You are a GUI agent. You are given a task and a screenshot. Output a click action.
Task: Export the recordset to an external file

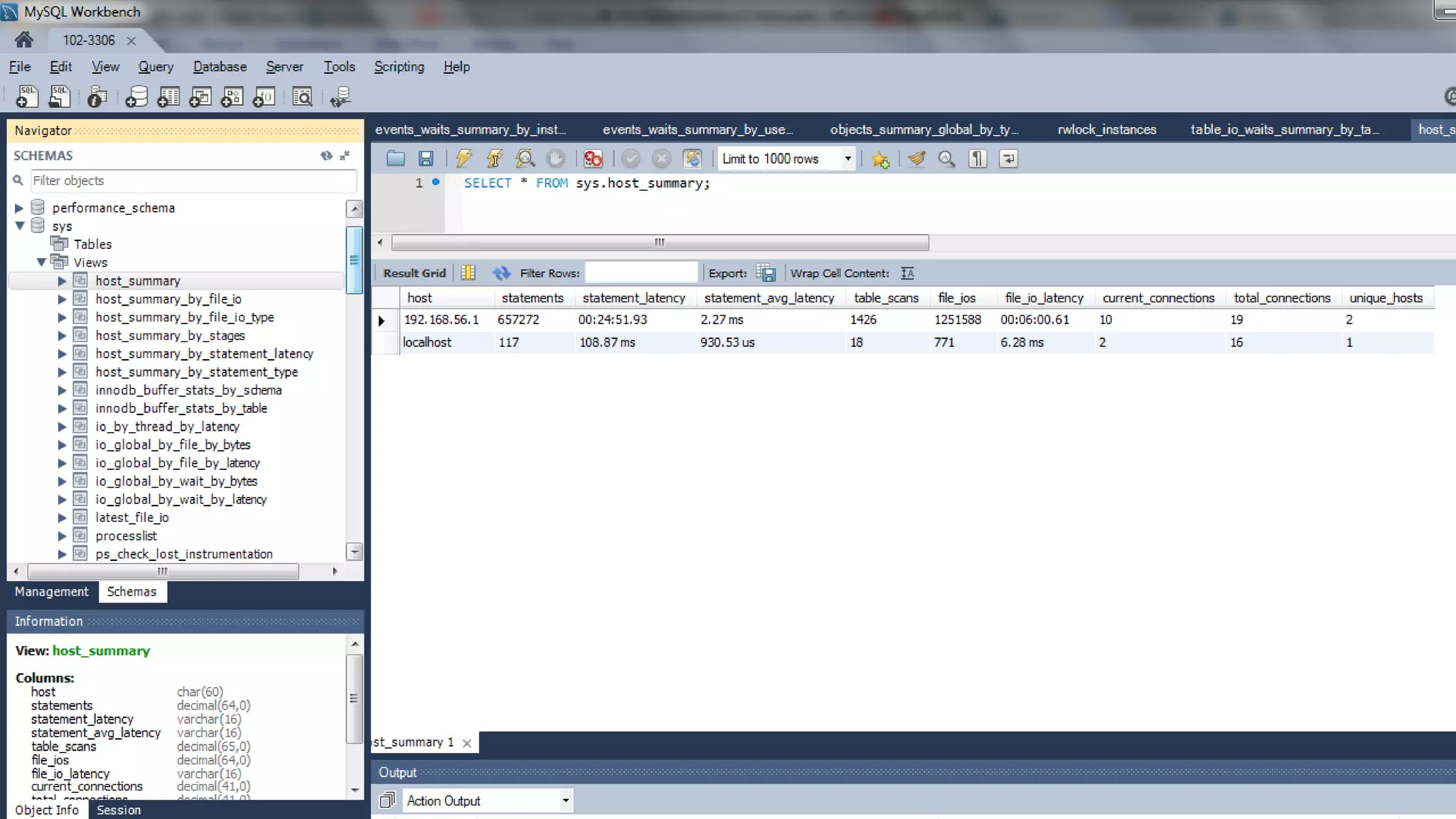[766, 273]
